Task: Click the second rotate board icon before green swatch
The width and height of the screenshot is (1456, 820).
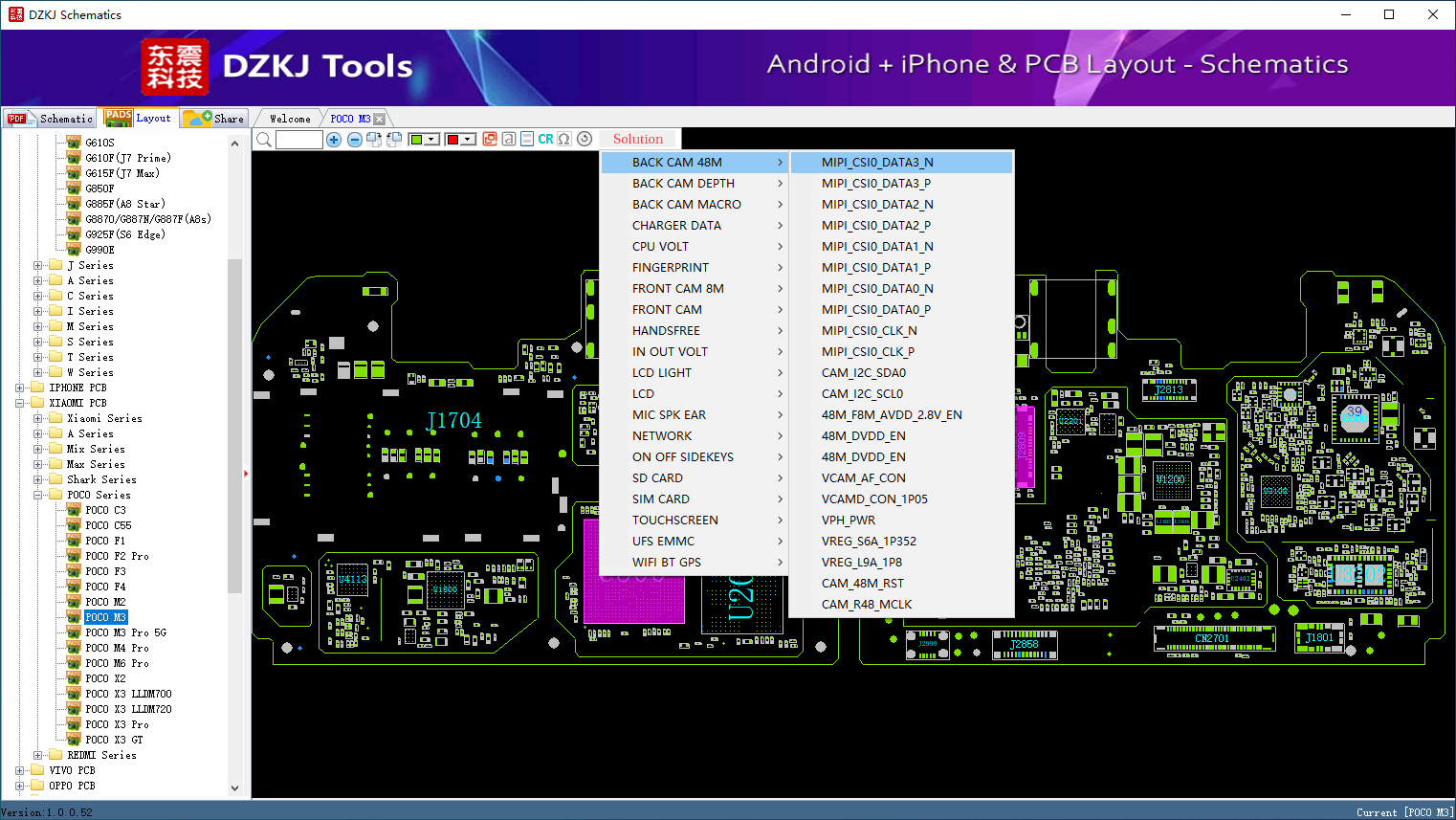Action: [392, 140]
